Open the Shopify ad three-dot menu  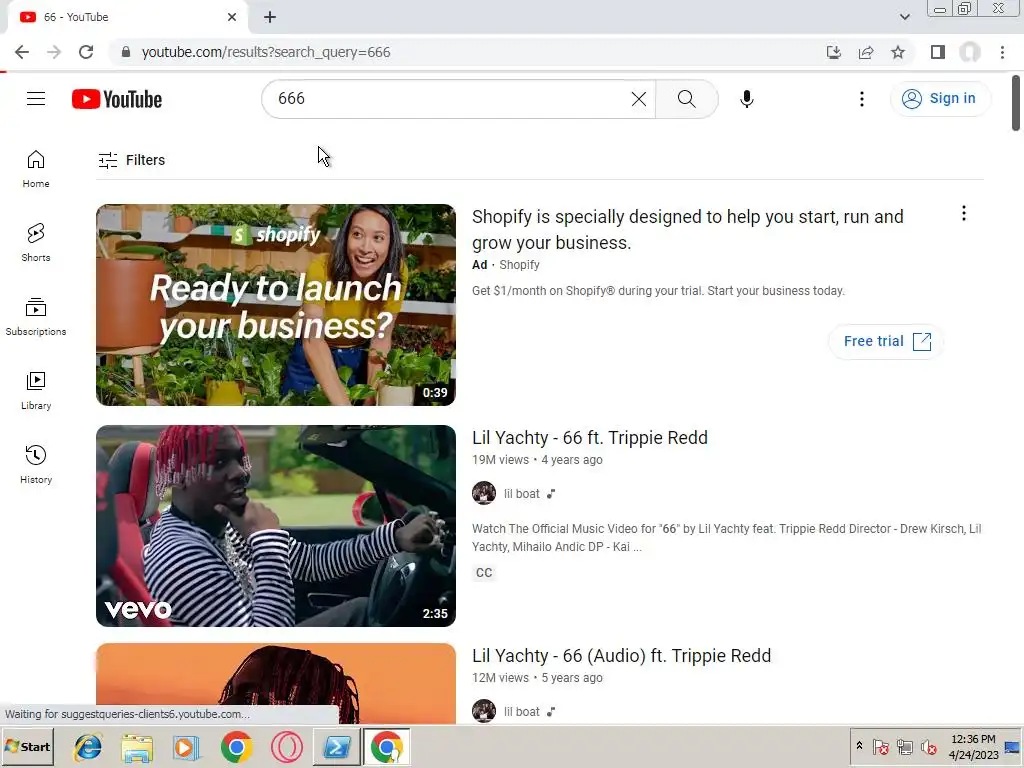[963, 214]
